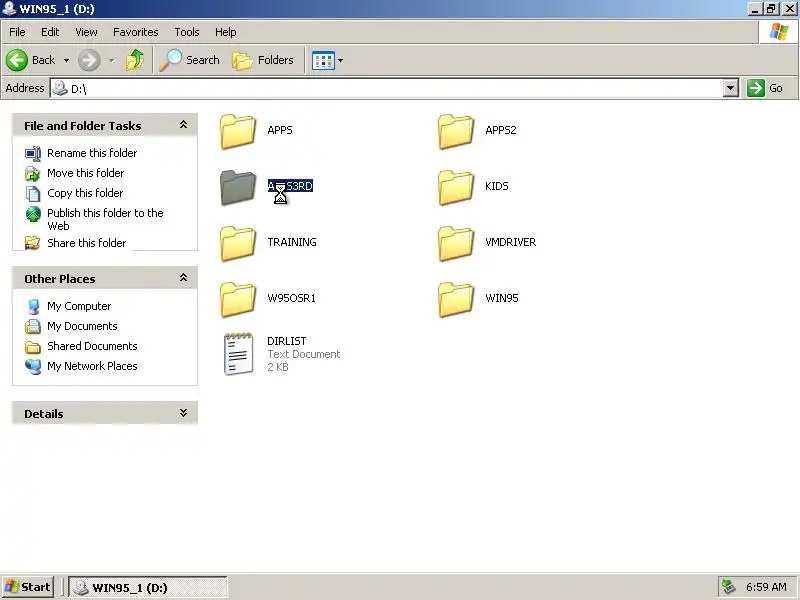Click the Publish to Web globe icon

pyautogui.click(x=33, y=214)
